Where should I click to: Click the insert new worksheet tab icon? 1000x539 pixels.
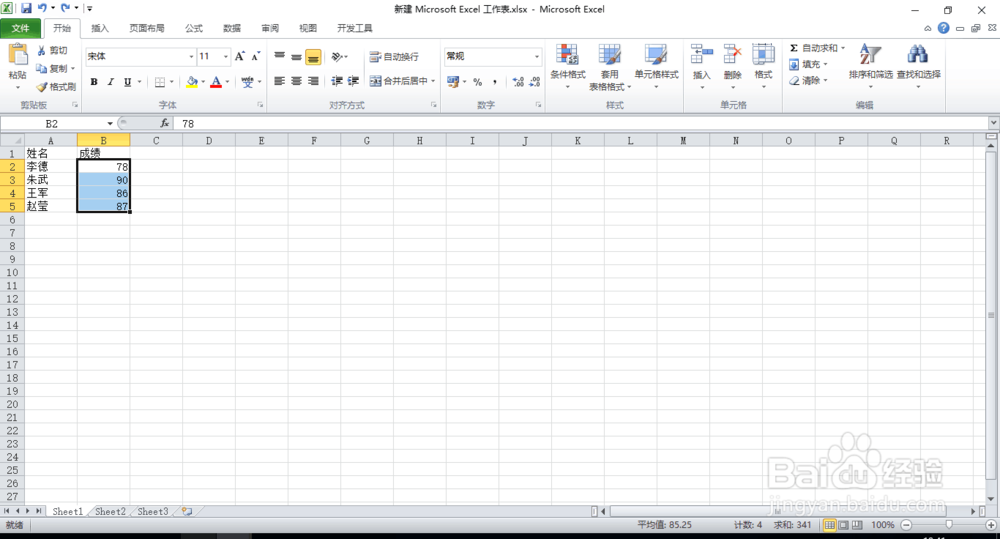tap(187, 511)
